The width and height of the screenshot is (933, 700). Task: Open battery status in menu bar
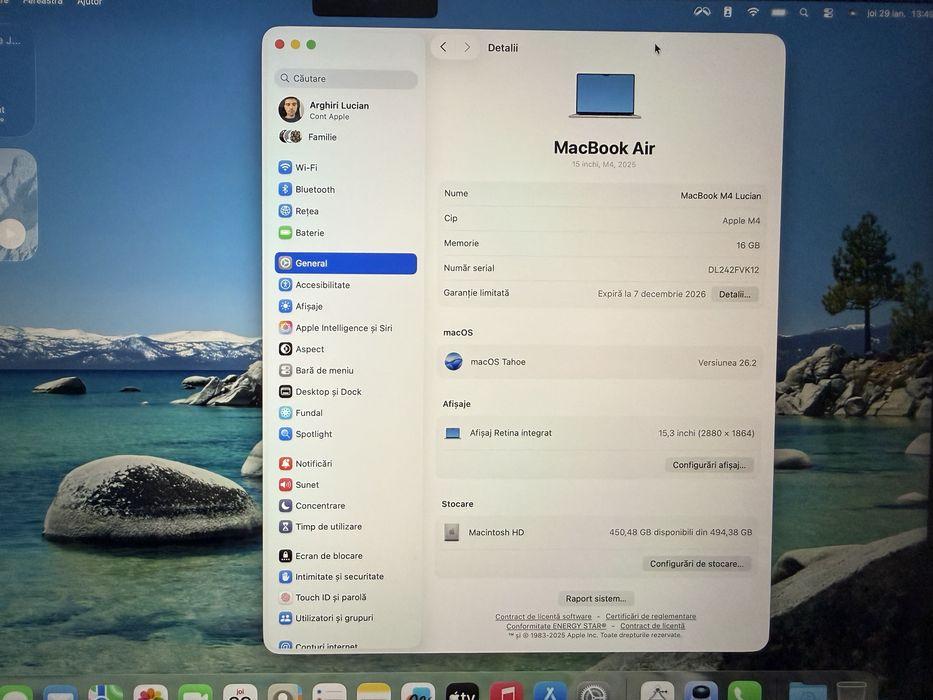pyautogui.click(x=778, y=12)
